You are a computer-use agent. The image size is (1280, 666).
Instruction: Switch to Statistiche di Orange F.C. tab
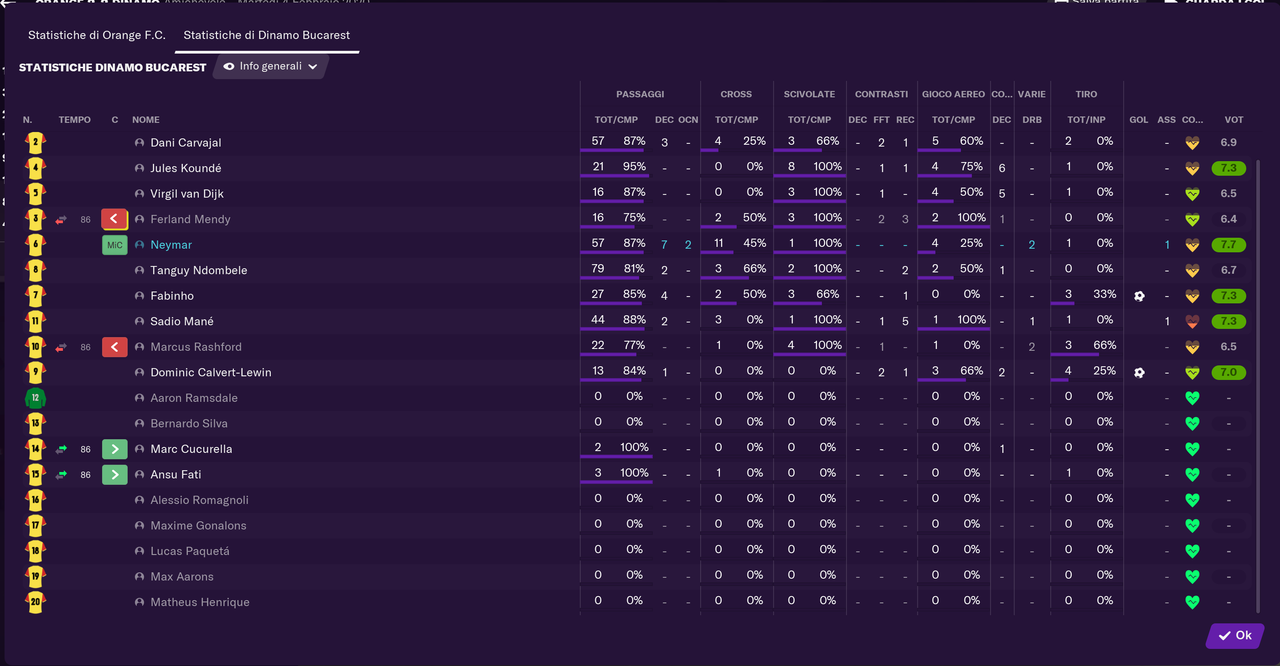click(x=97, y=35)
